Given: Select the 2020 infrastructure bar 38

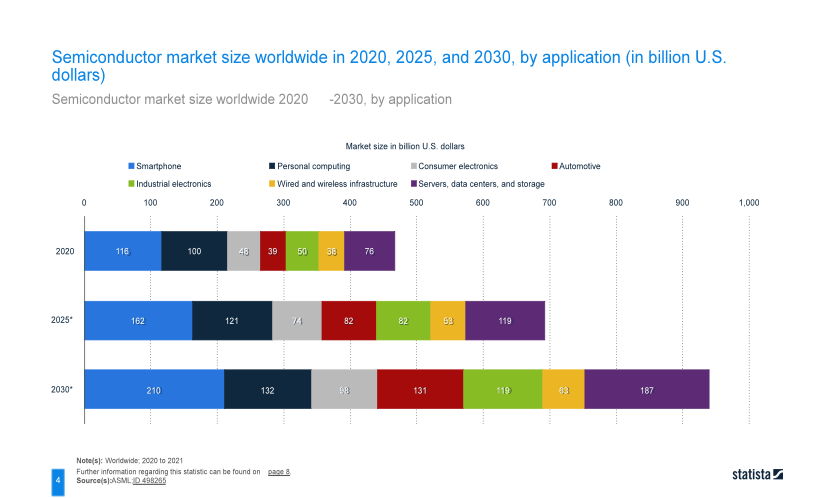Looking at the screenshot, I should (331, 251).
